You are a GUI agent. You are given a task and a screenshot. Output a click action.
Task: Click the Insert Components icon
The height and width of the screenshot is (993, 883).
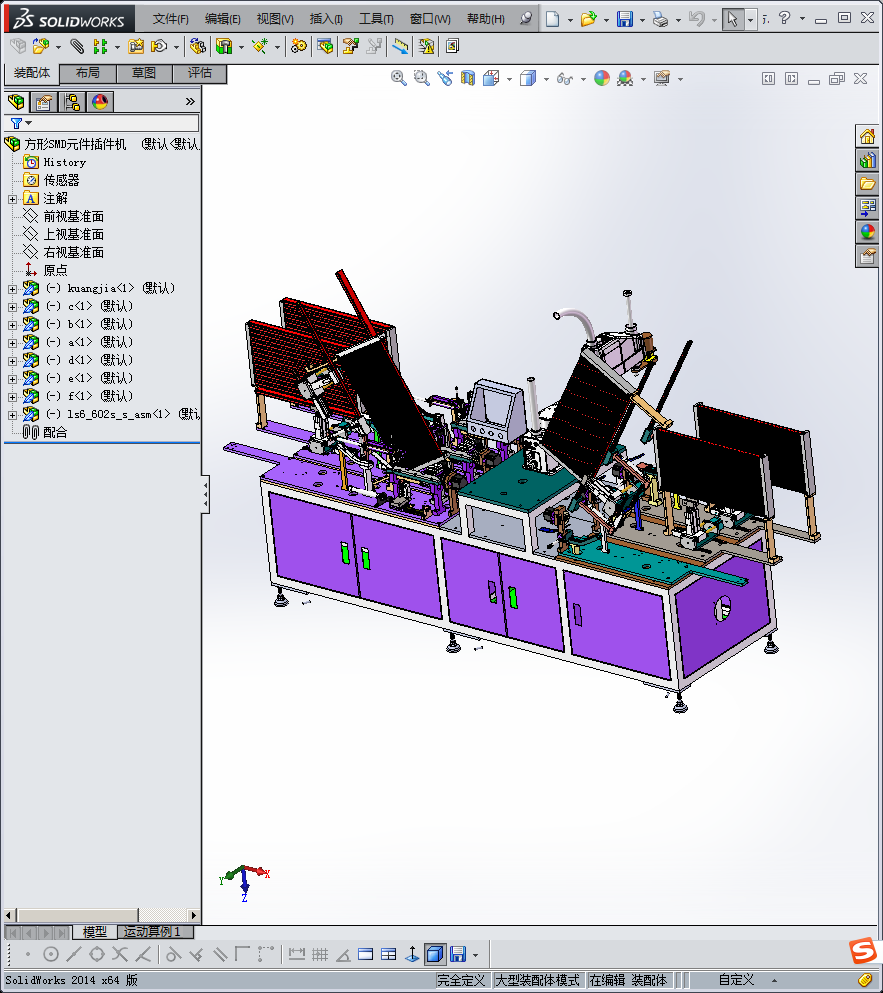41,46
